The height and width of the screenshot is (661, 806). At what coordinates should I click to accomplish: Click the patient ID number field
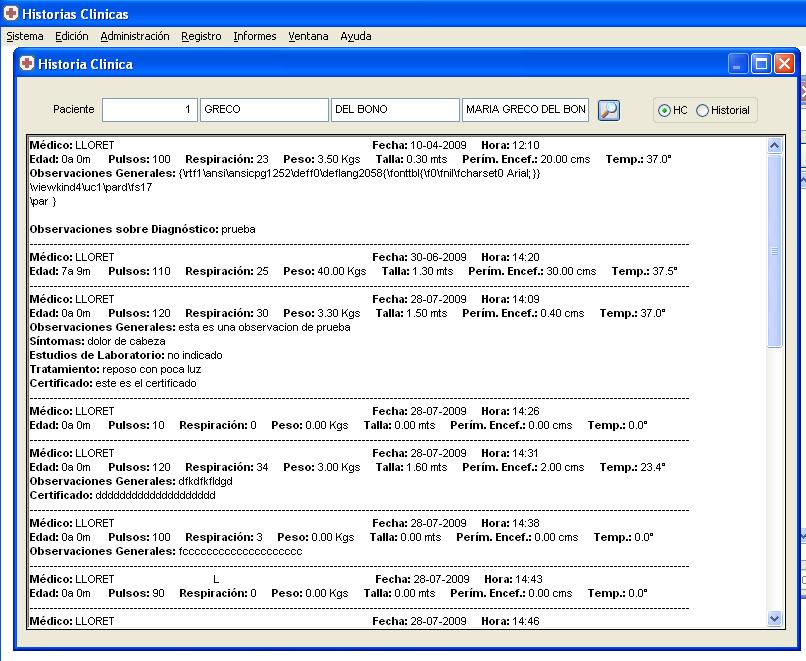pos(150,110)
